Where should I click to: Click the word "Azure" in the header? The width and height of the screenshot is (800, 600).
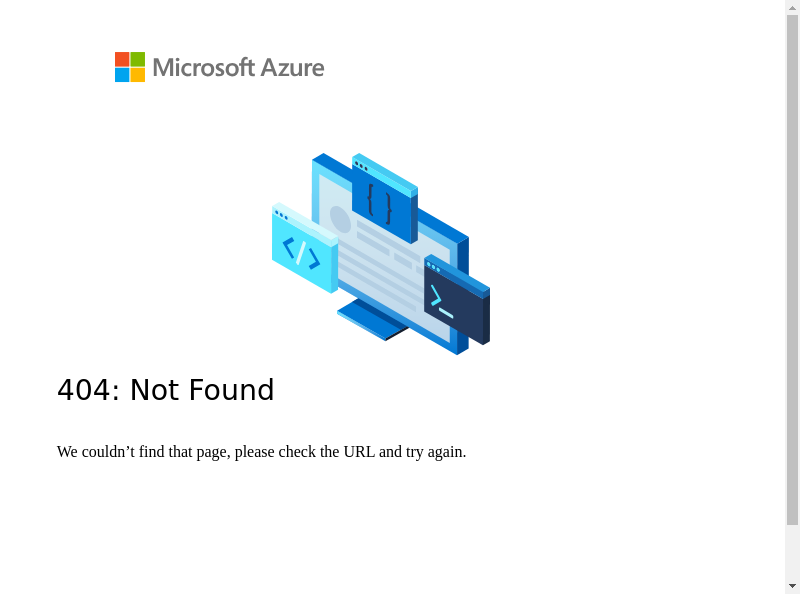(x=292, y=68)
